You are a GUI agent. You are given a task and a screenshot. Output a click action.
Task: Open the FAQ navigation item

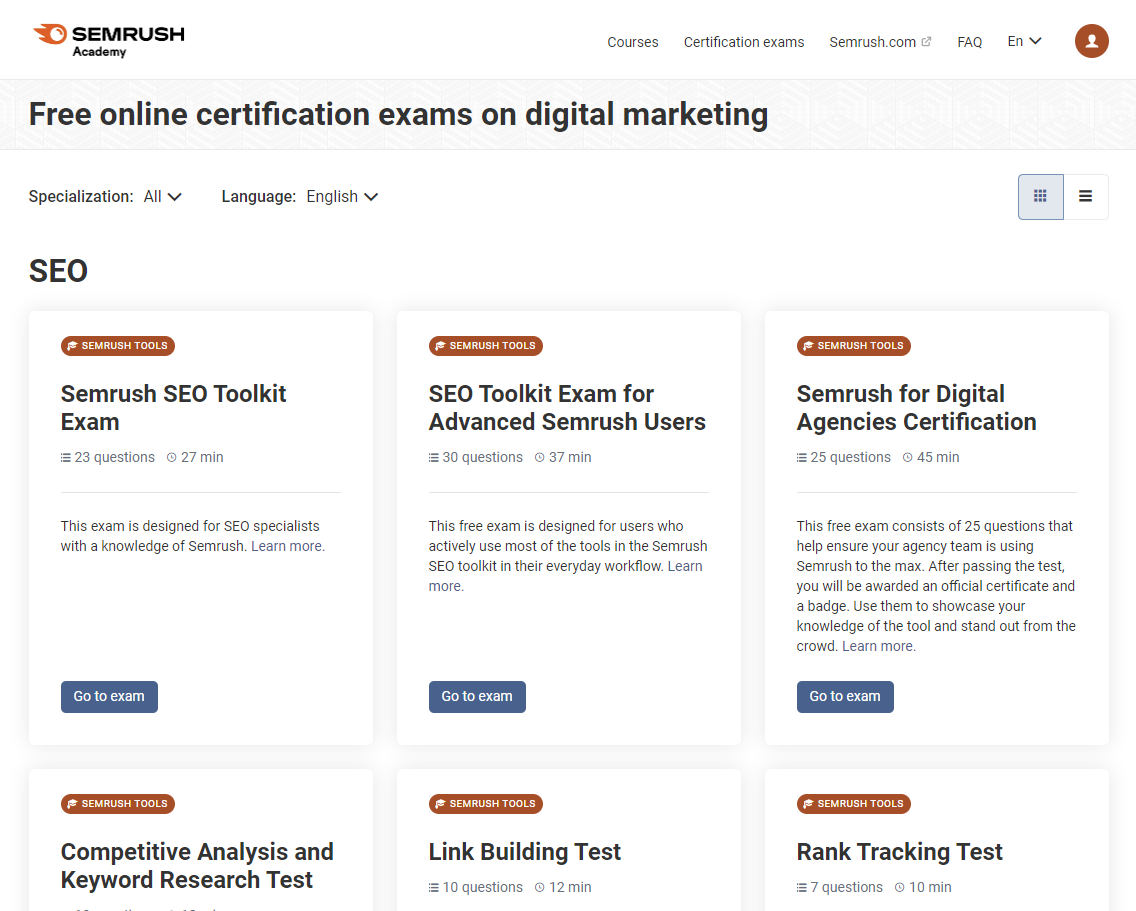coord(969,42)
